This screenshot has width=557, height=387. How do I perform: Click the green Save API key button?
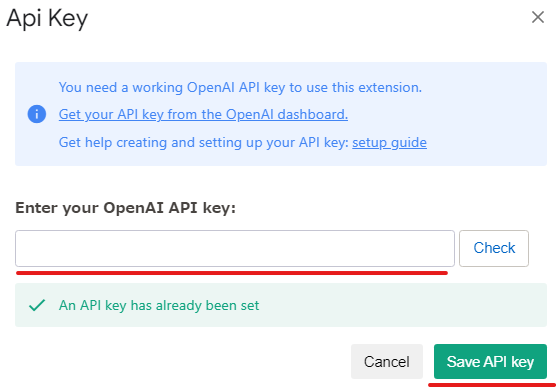pyautogui.click(x=490, y=361)
